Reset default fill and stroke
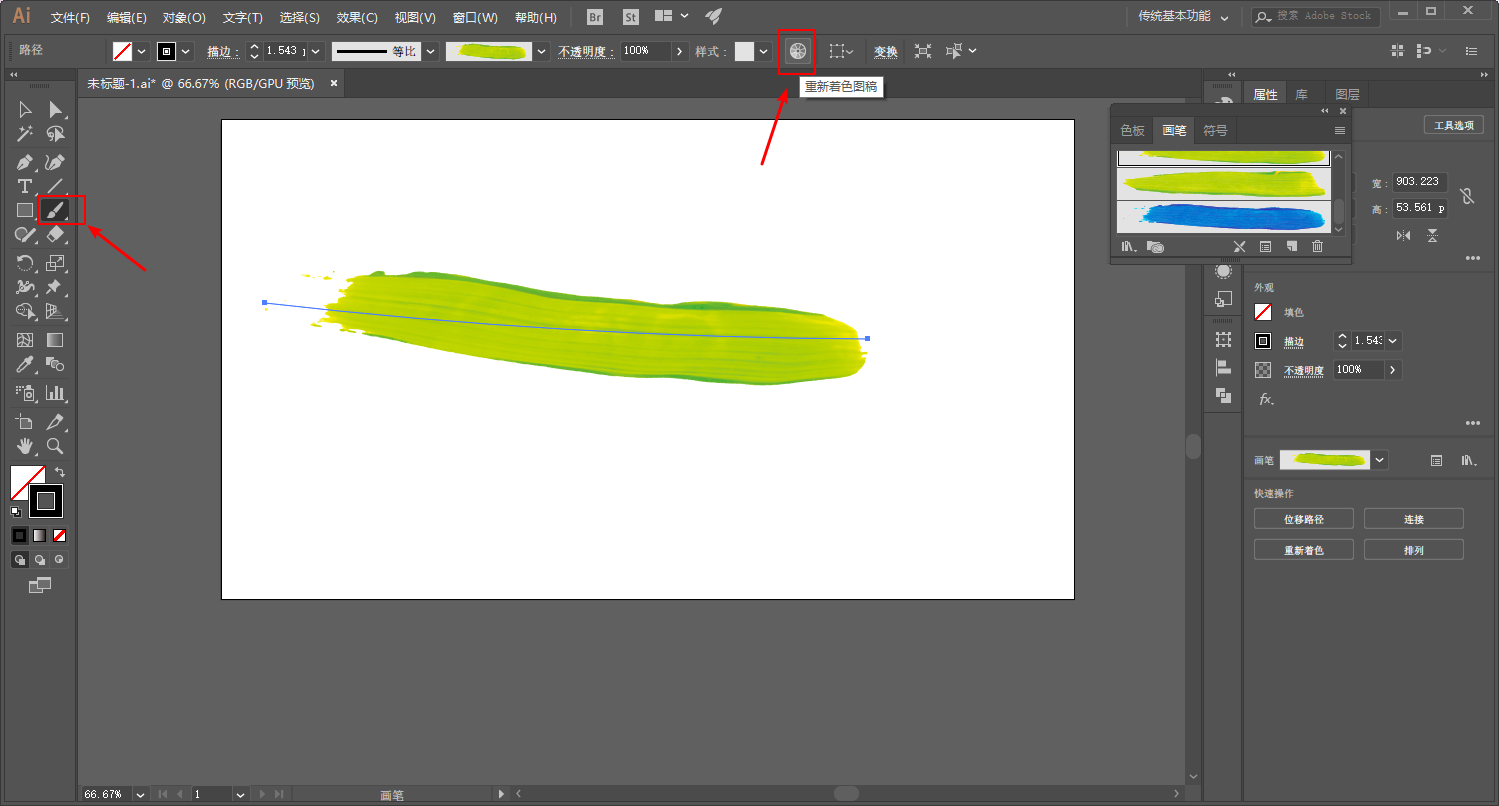 click(x=16, y=511)
